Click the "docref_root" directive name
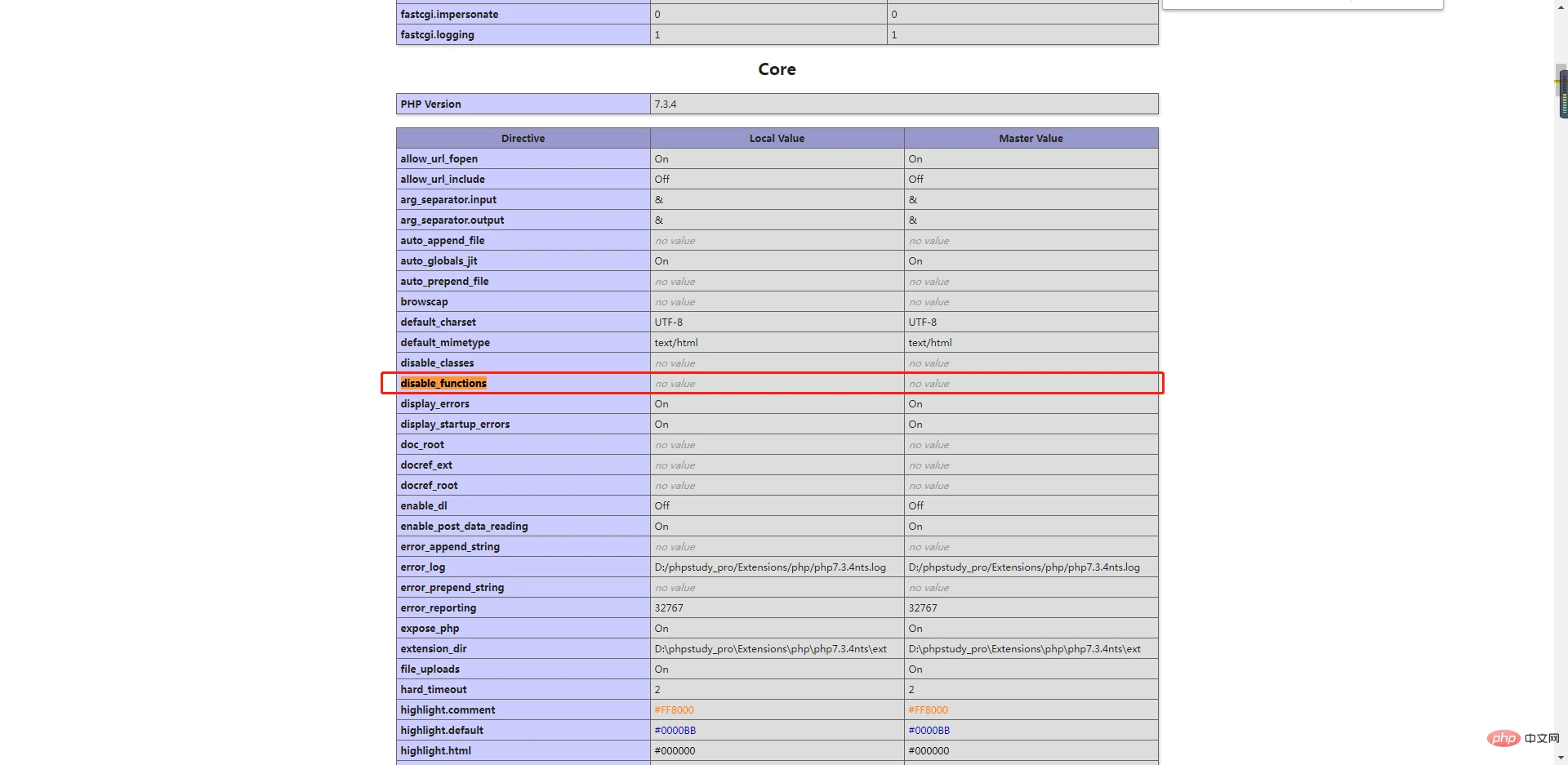The image size is (1568, 765). 429,486
